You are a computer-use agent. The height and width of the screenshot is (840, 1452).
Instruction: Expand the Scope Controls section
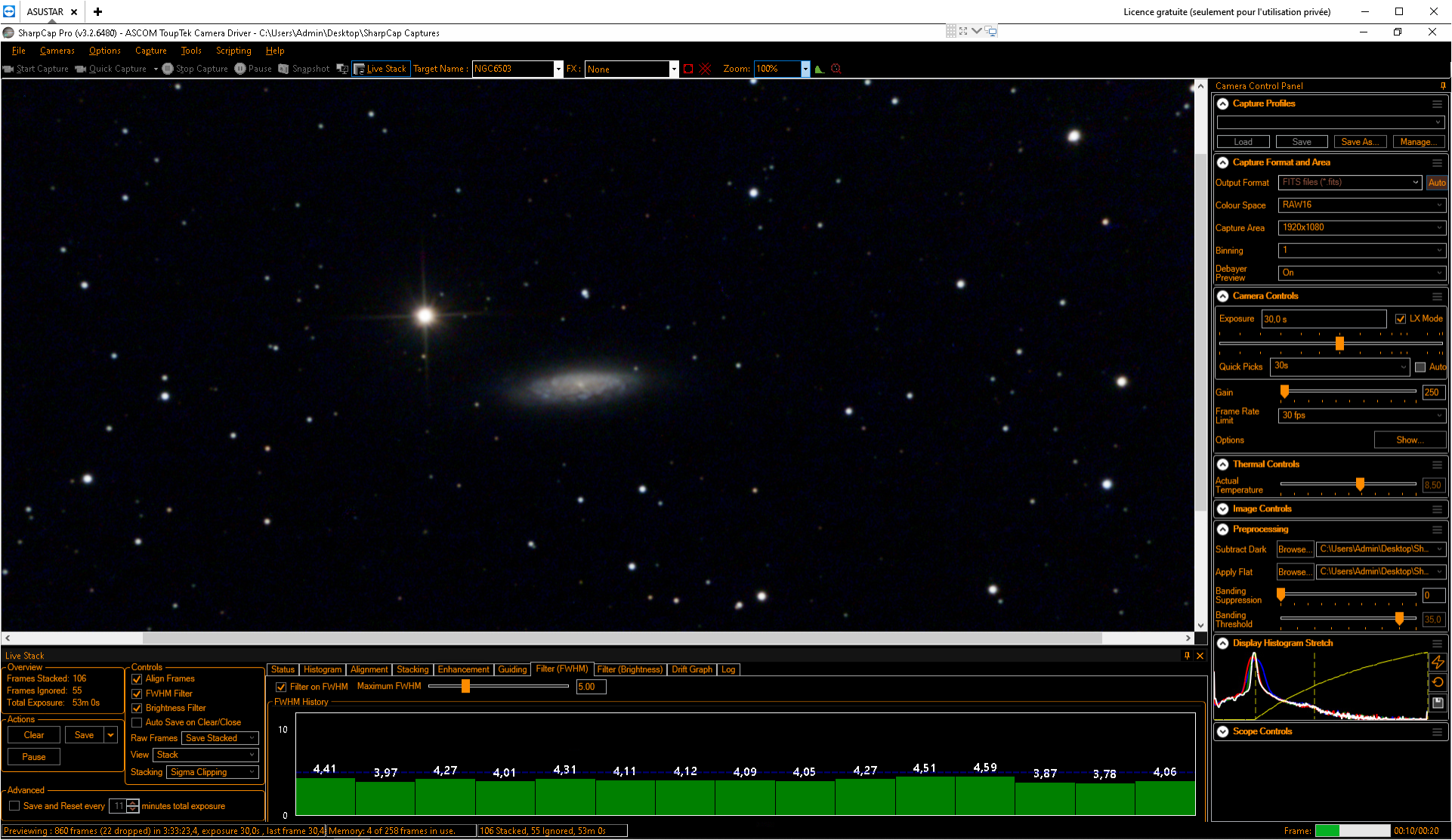pyautogui.click(x=1222, y=731)
